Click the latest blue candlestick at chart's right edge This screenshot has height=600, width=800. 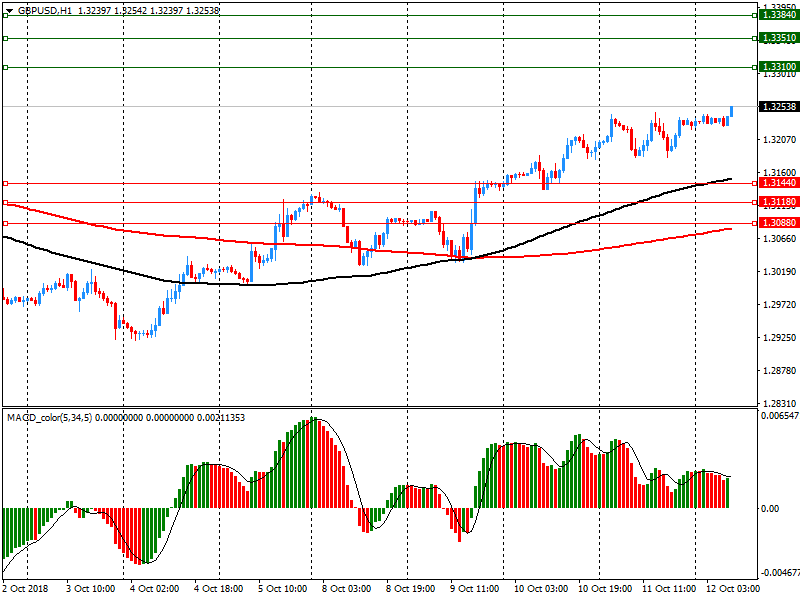point(732,111)
